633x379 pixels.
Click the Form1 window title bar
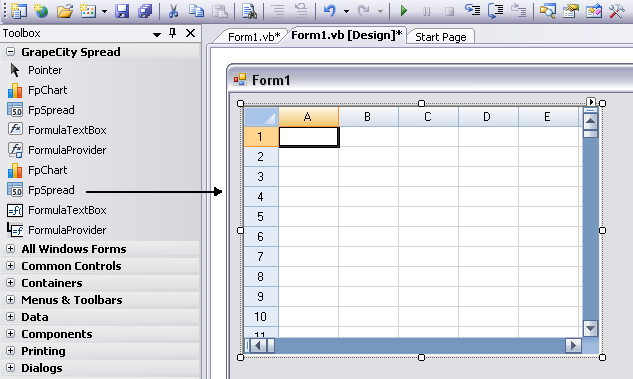(x=430, y=80)
